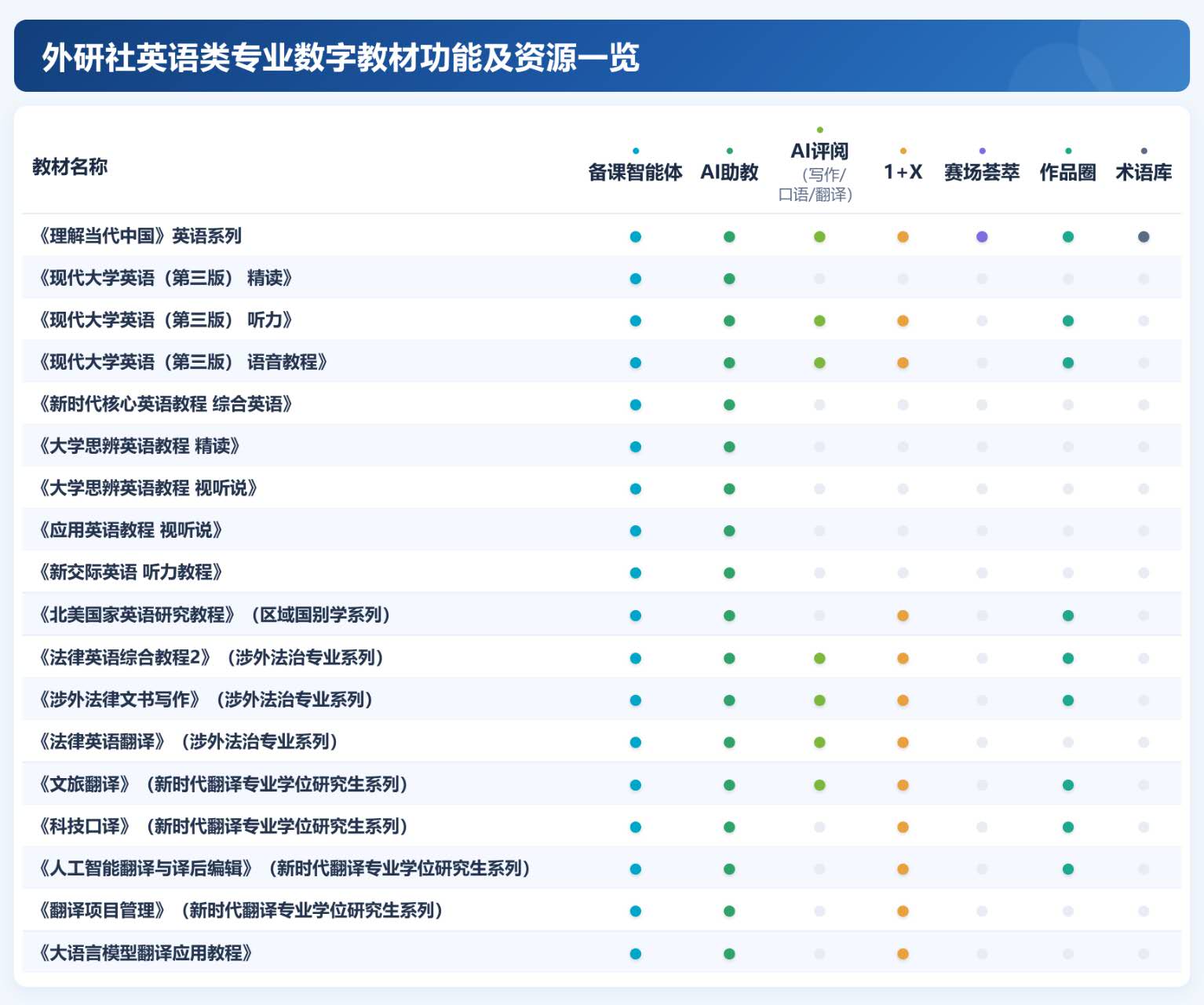
Task: Select row 《现代大学英语（第三版）精读》
Action: (x=601, y=279)
